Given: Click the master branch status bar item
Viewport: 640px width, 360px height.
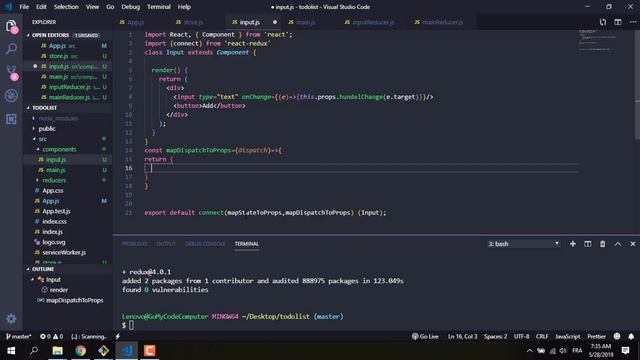Looking at the screenshot, I should (19, 336).
